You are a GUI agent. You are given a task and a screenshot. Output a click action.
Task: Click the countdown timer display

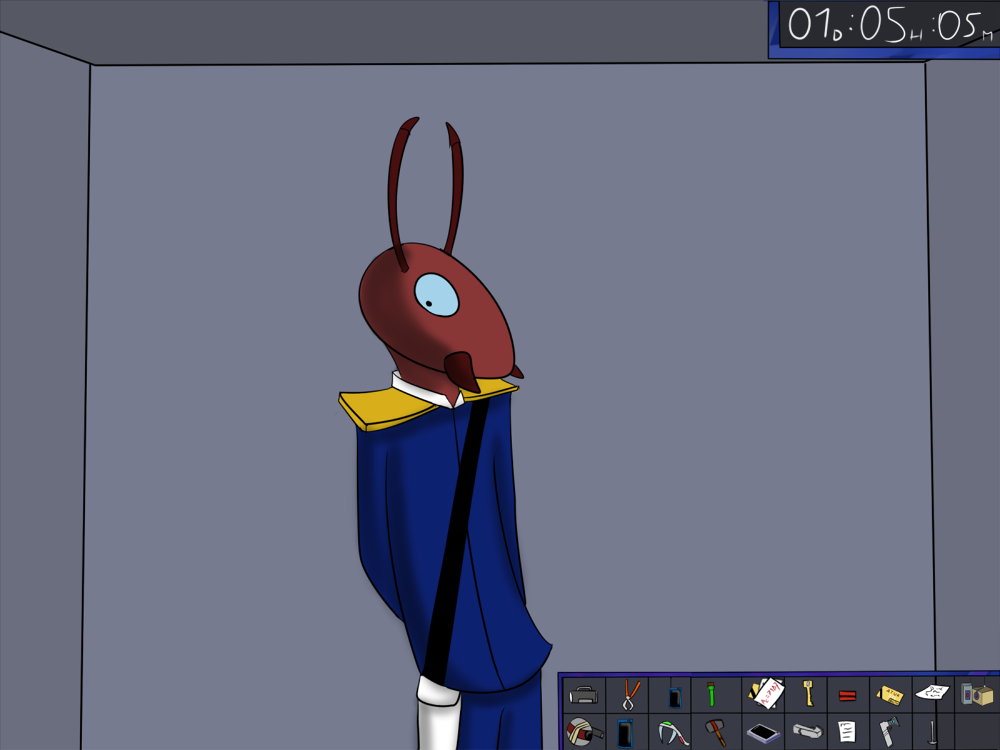(x=884, y=26)
